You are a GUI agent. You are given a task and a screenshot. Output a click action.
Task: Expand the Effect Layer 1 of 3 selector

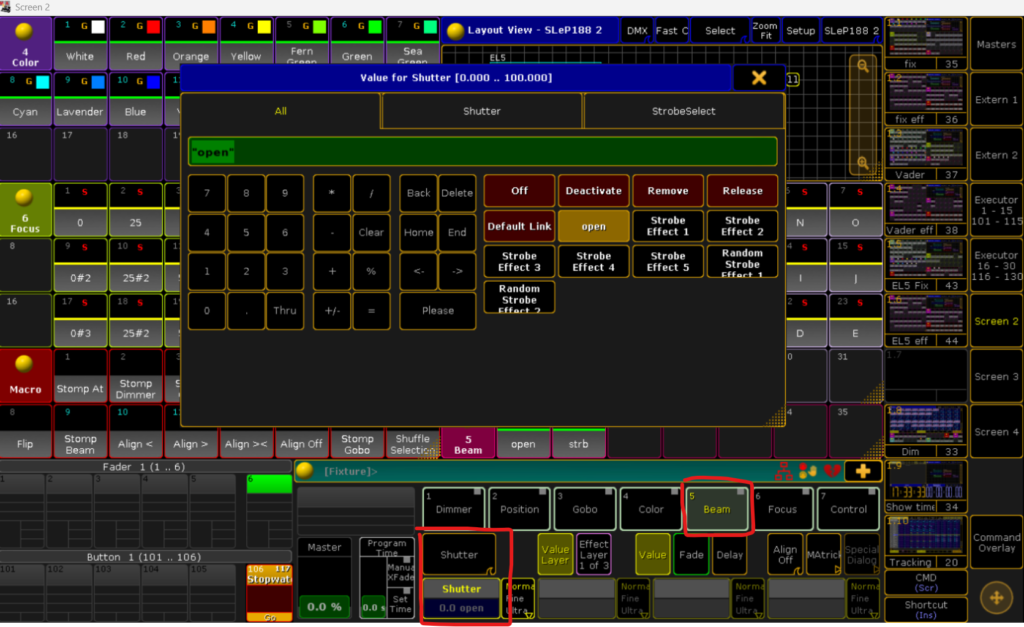click(594, 554)
